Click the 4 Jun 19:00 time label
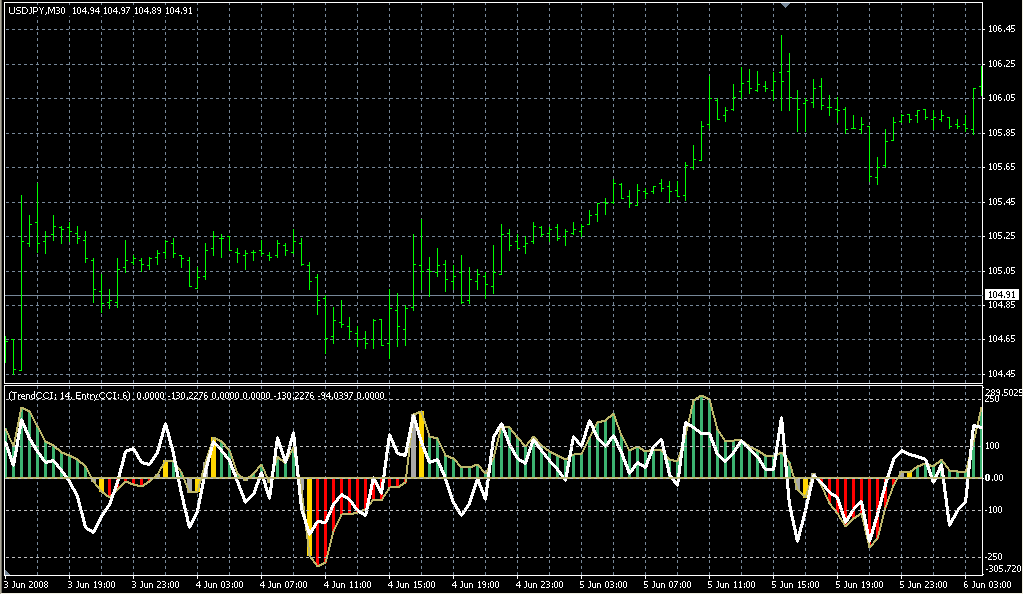 coord(474,584)
